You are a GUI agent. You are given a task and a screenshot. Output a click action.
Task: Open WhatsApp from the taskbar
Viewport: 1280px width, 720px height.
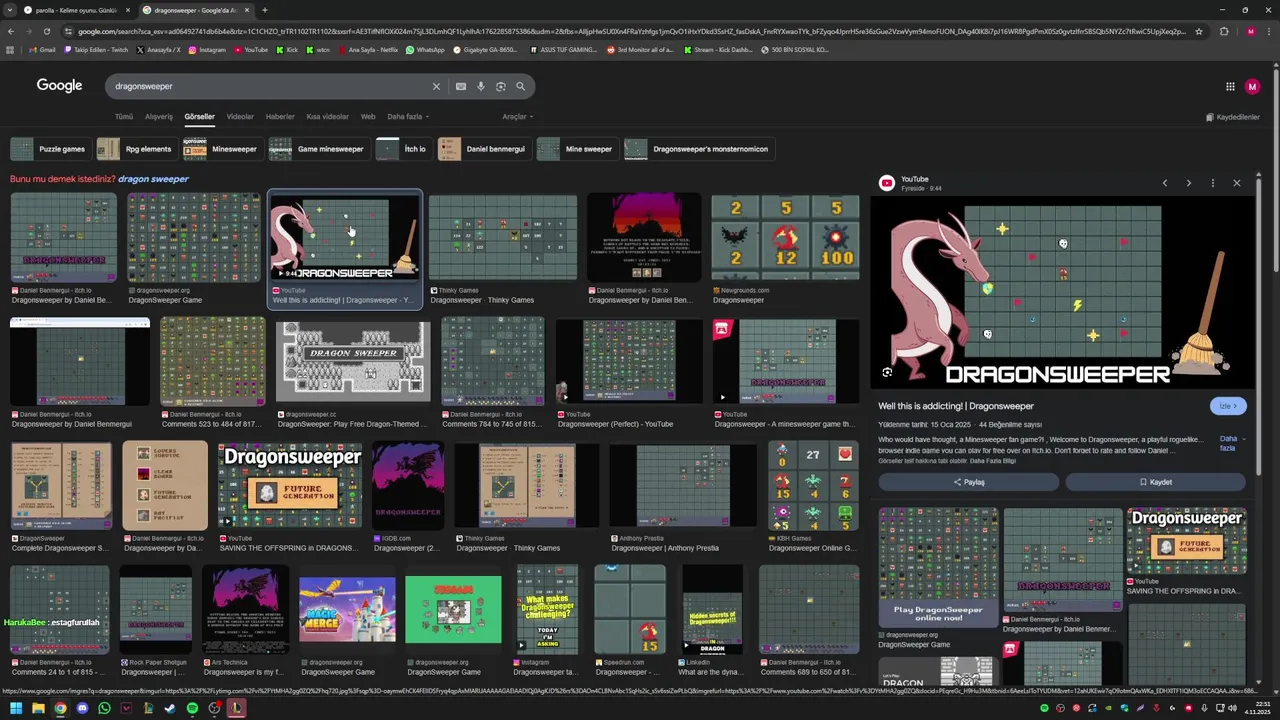104,708
